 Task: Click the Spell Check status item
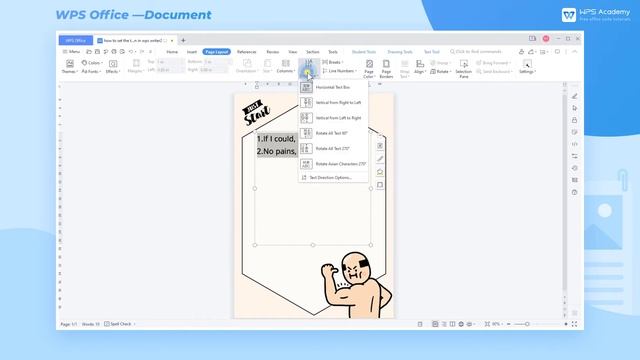pos(118,324)
